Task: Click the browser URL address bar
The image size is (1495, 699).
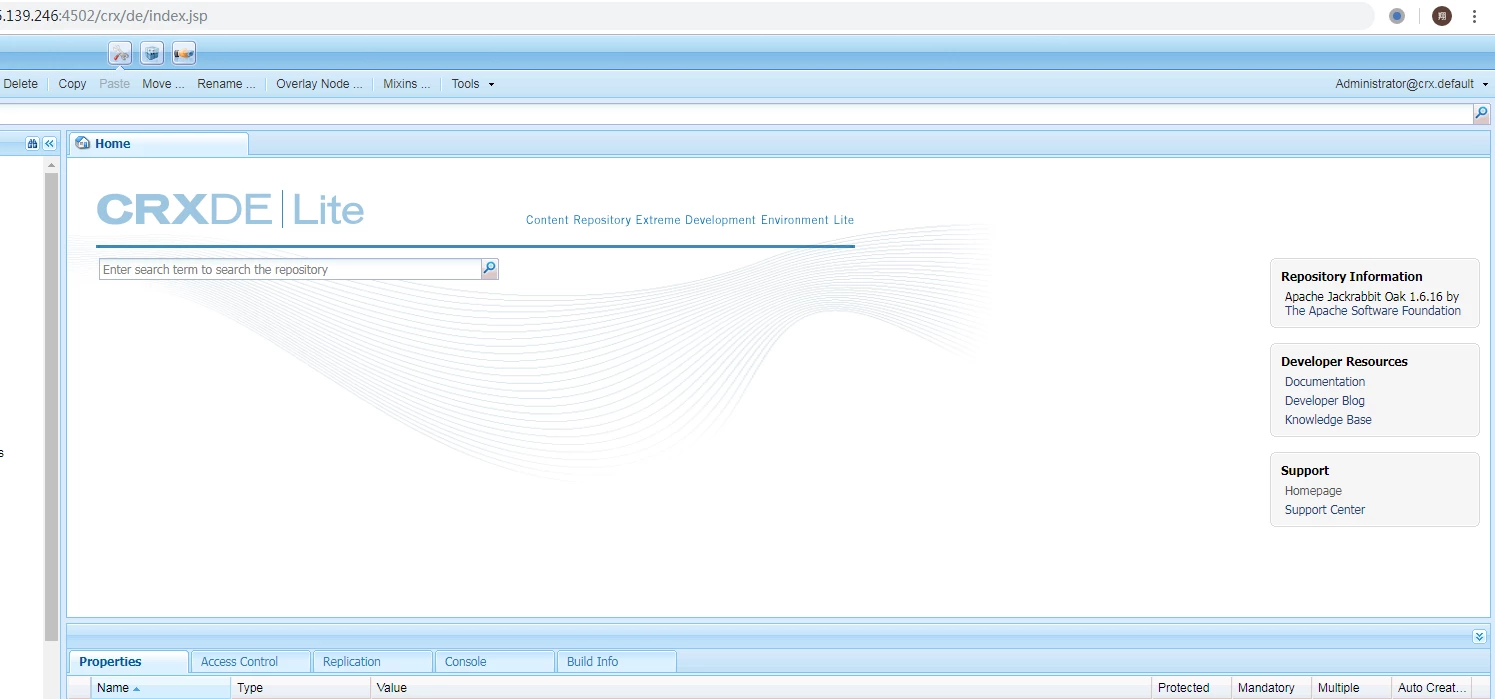Action: tap(686, 16)
